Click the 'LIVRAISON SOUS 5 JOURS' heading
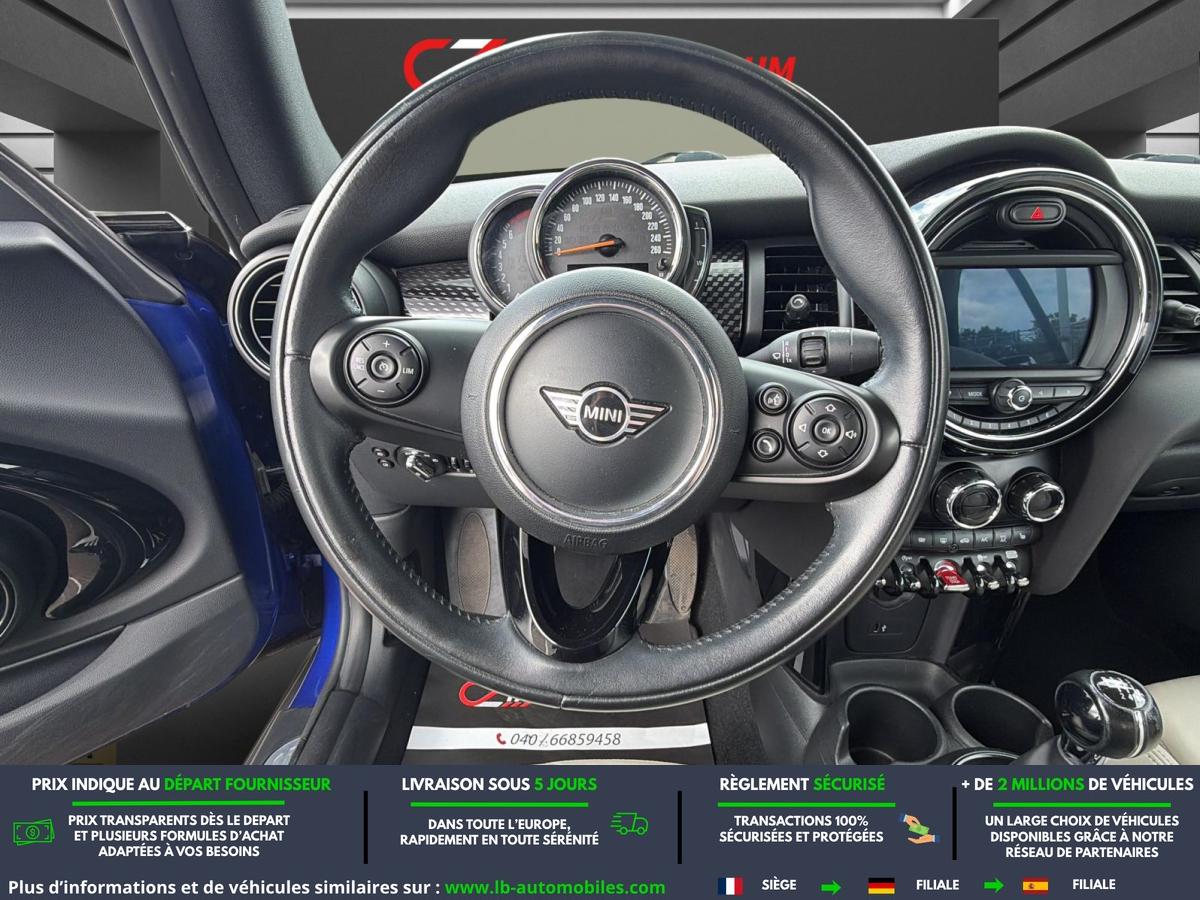This screenshot has height=900, width=1200. (499, 784)
